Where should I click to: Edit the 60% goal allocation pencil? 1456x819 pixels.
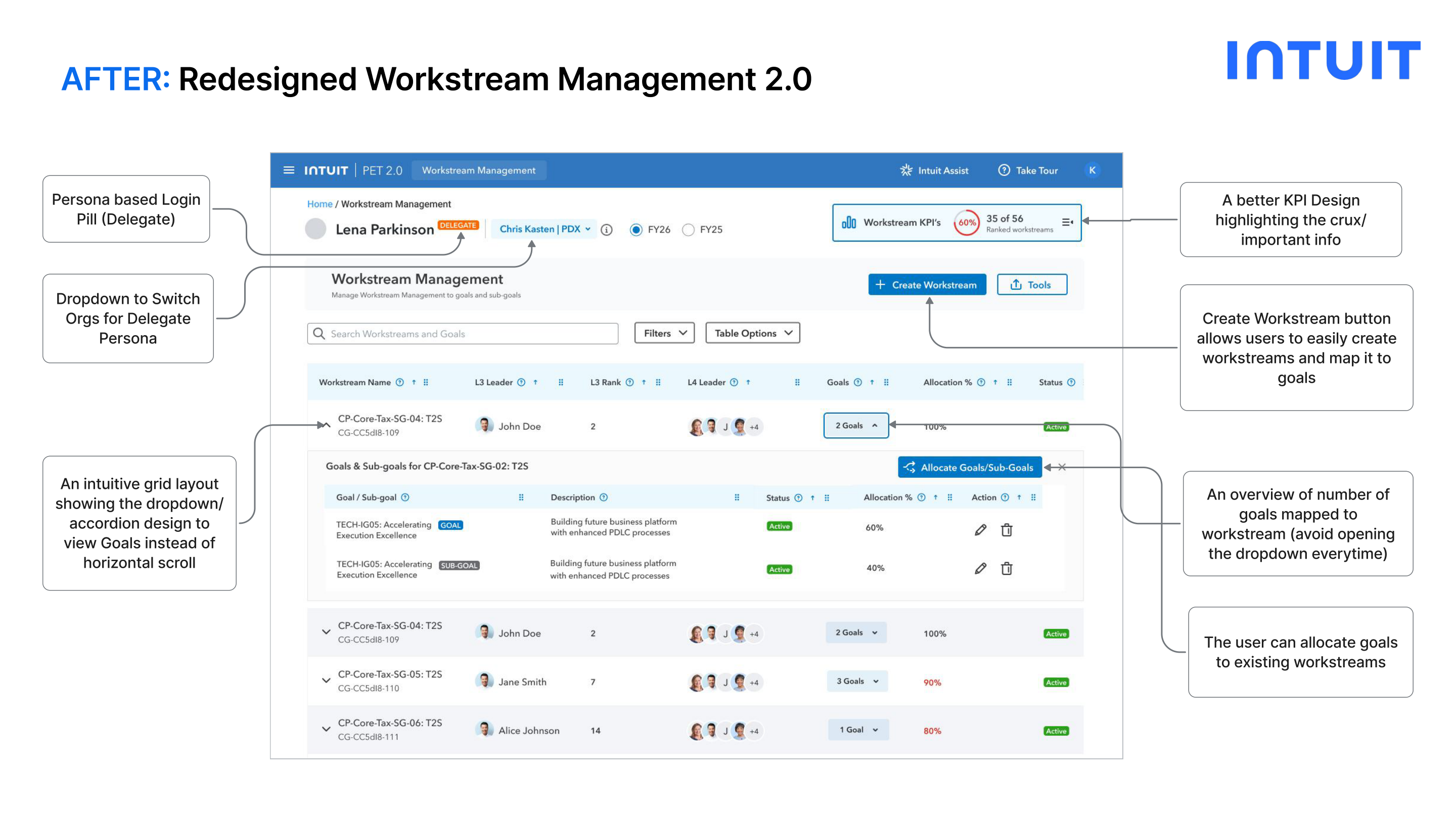coord(981,530)
